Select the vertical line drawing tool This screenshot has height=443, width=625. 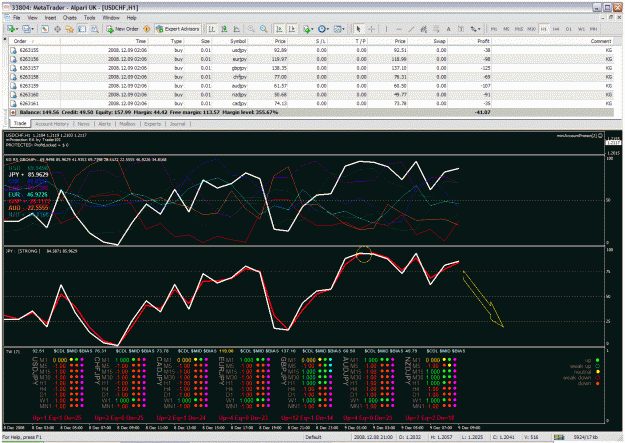tap(386, 29)
